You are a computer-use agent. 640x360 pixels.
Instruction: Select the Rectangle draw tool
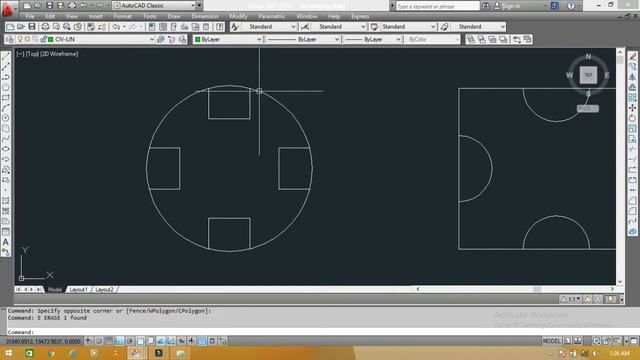[x=6, y=98]
